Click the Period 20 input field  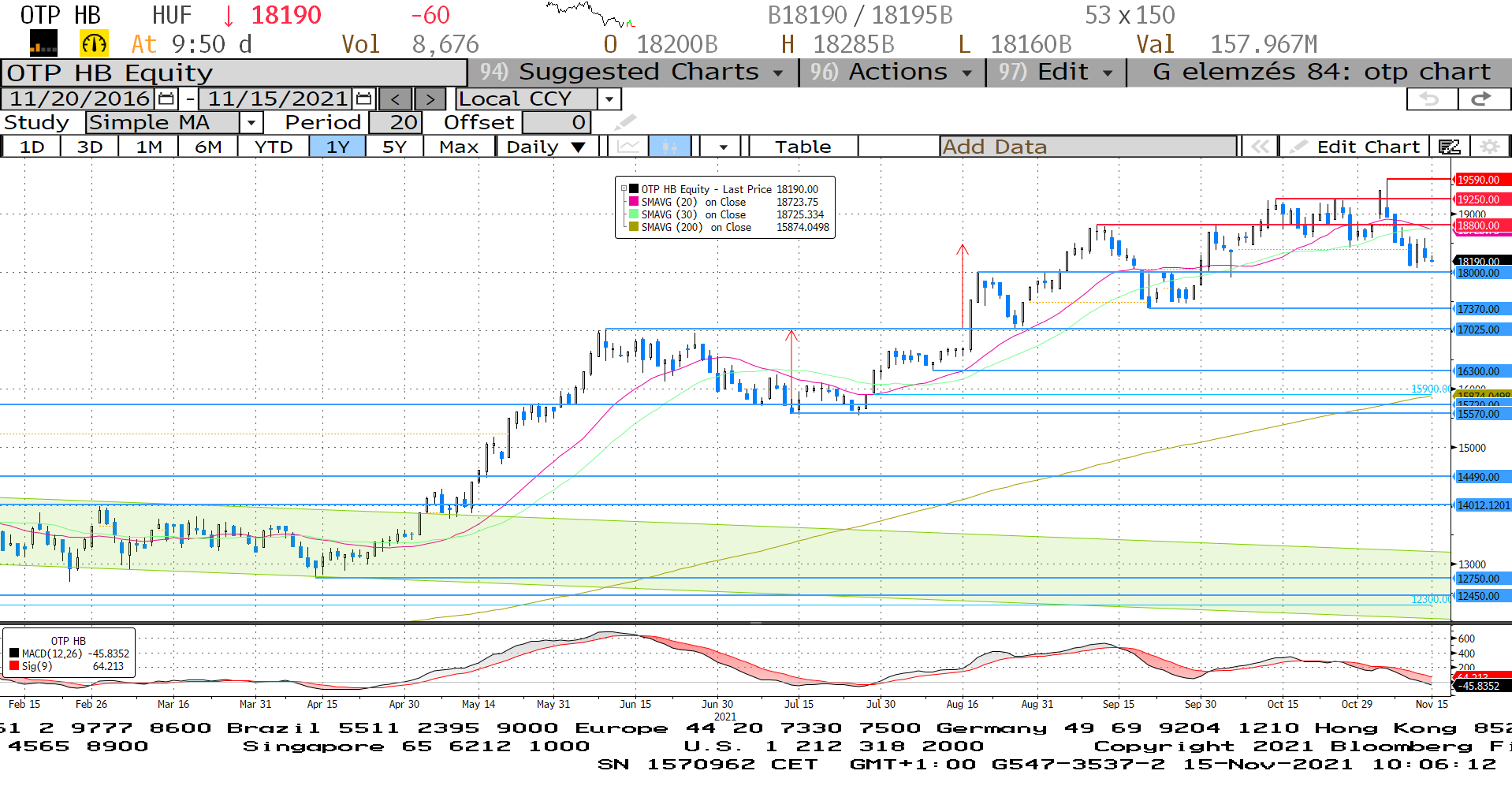pyautogui.click(x=396, y=123)
